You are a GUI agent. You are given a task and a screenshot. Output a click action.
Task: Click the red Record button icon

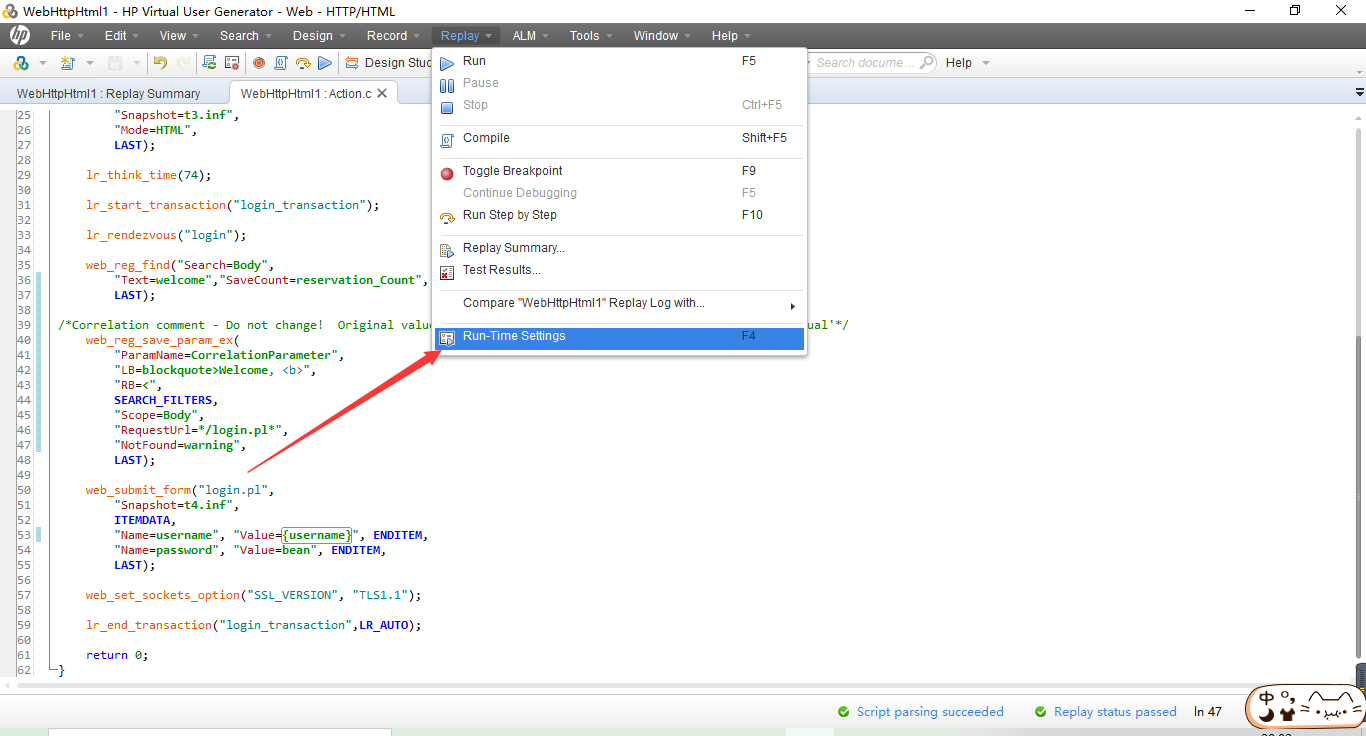point(259,63)
